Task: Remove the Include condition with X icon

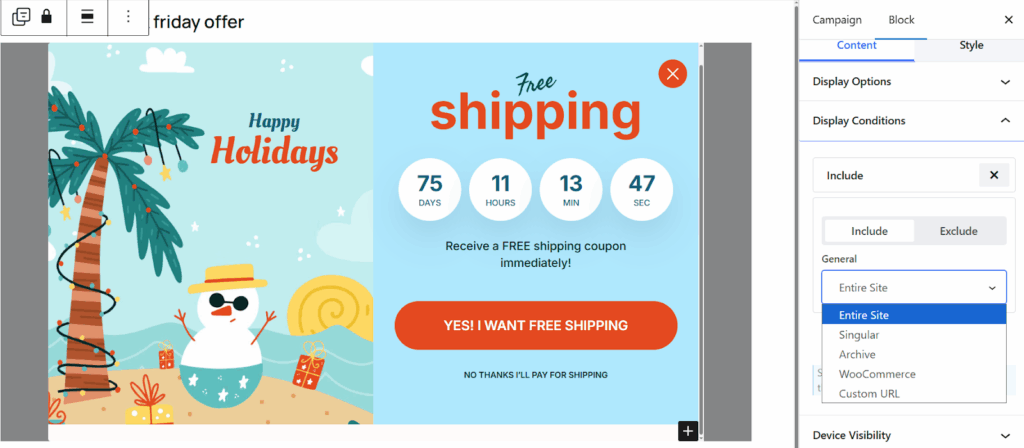Action: coord(993,175)
